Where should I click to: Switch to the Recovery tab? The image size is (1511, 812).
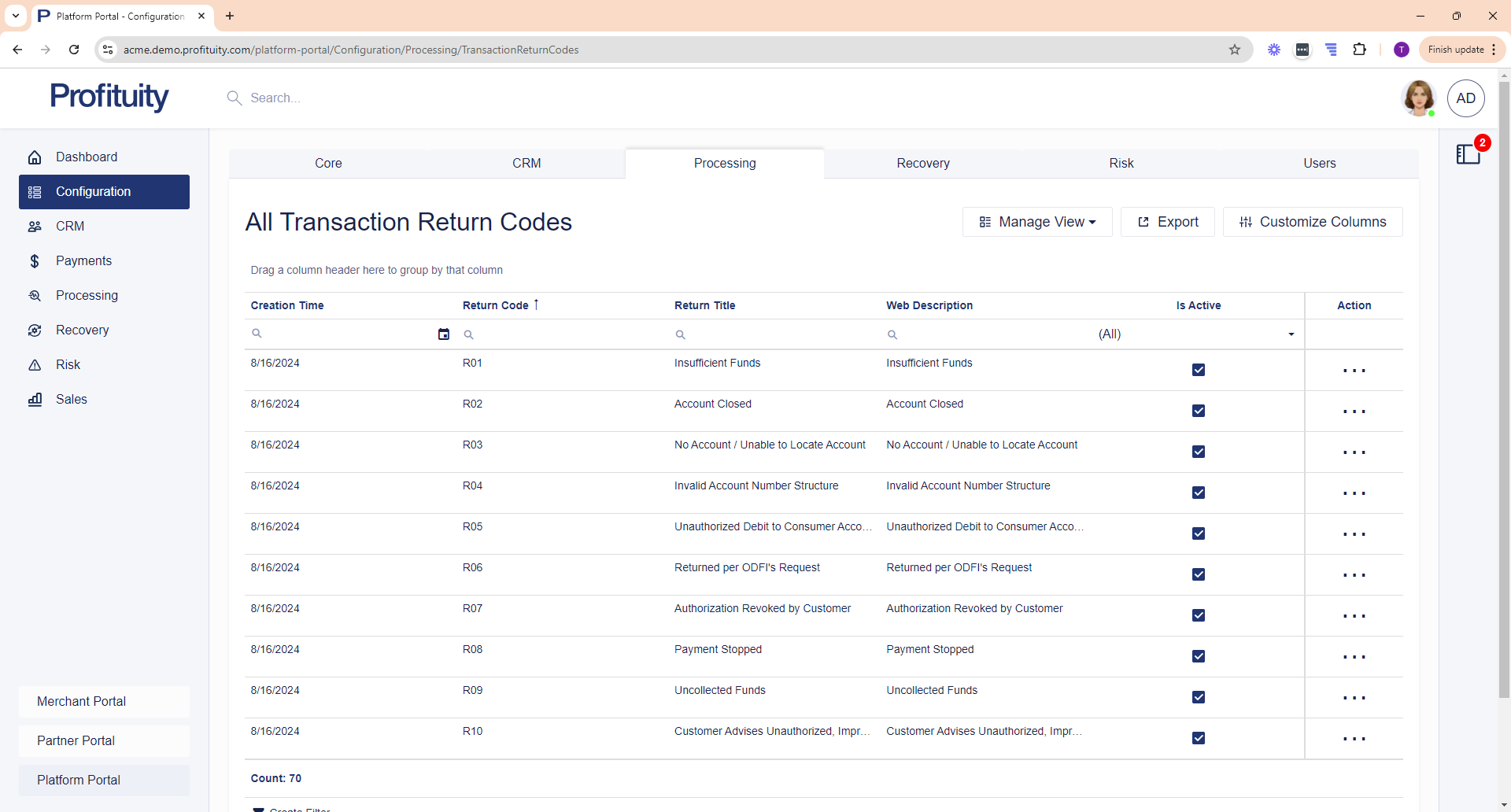click(x=923, y=164)
